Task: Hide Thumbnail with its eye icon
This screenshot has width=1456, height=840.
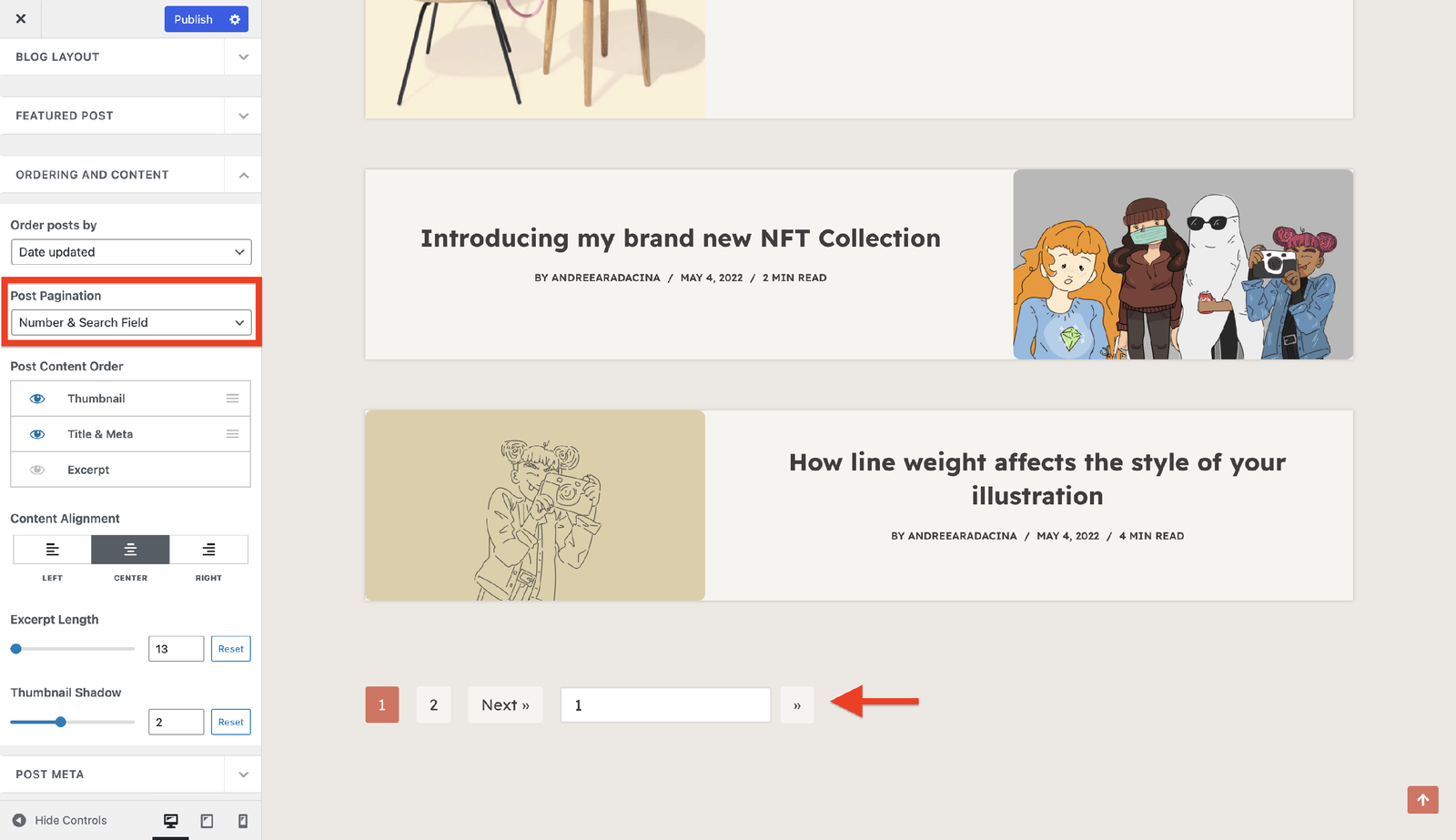Action: 37,399
